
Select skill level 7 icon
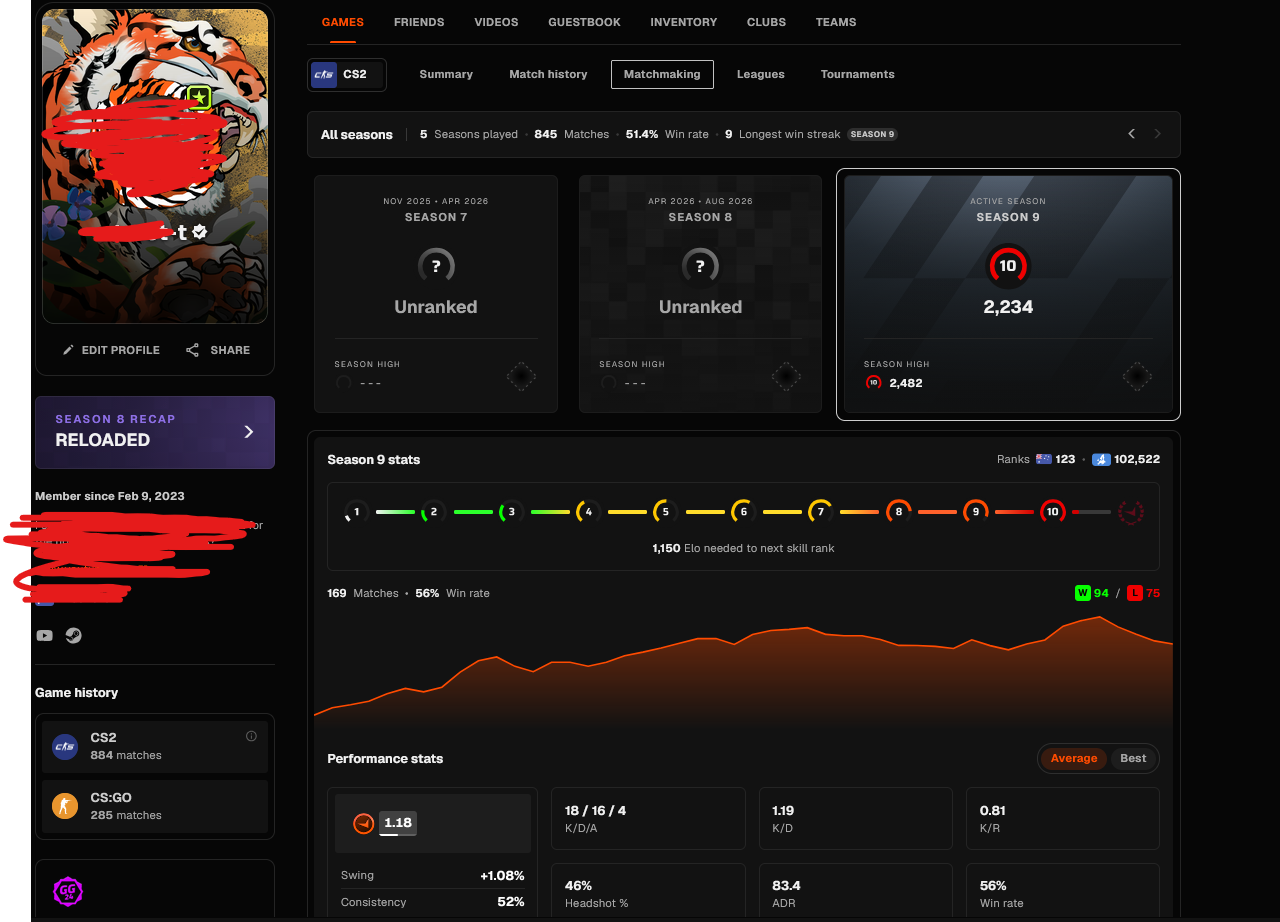pos(820,512)
